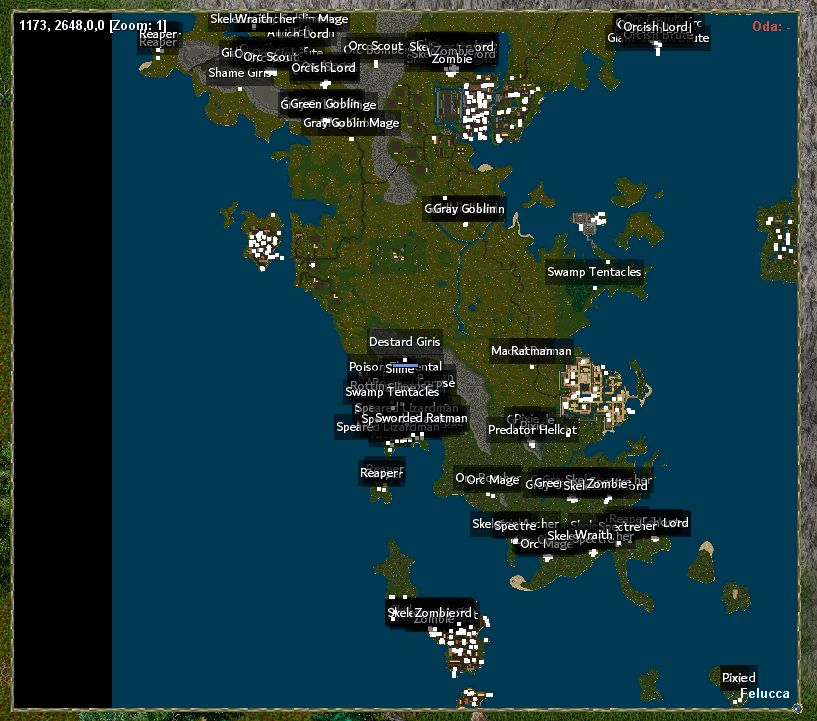Select the Shame Giris dungeon entrance label
The width and height of the screenshot is (817, 721).
click(x=240, y=73)
